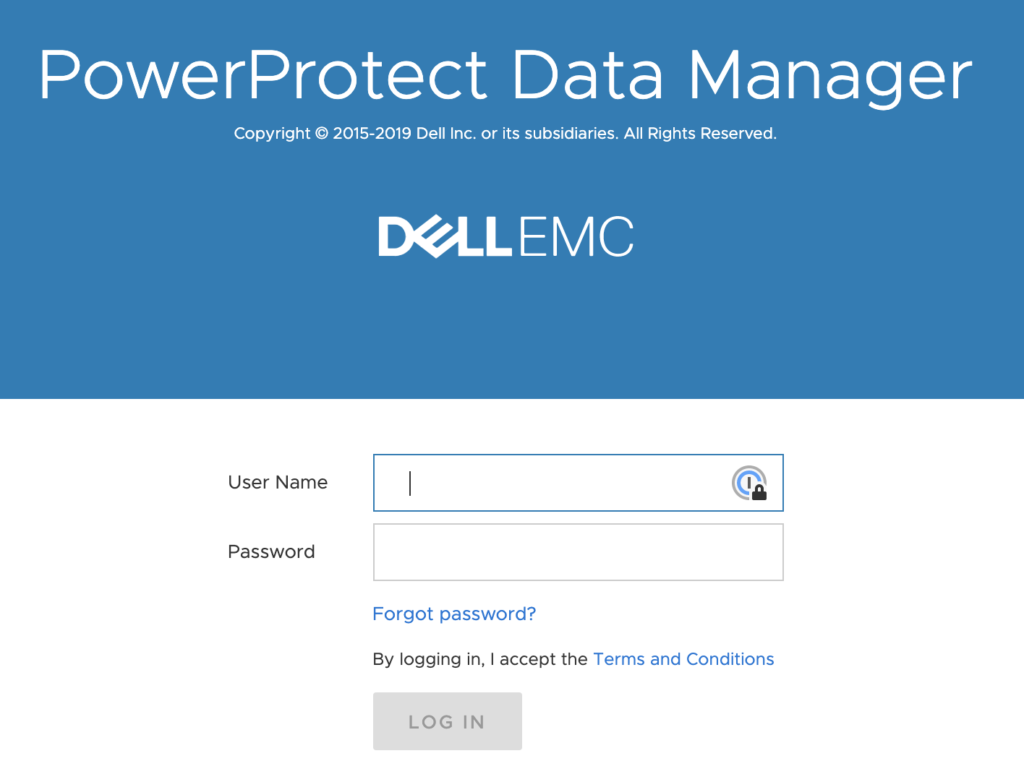This screenshot has height=782, width=1024.
Task: Click the User Name label
Action: click(x=277, y=482)
